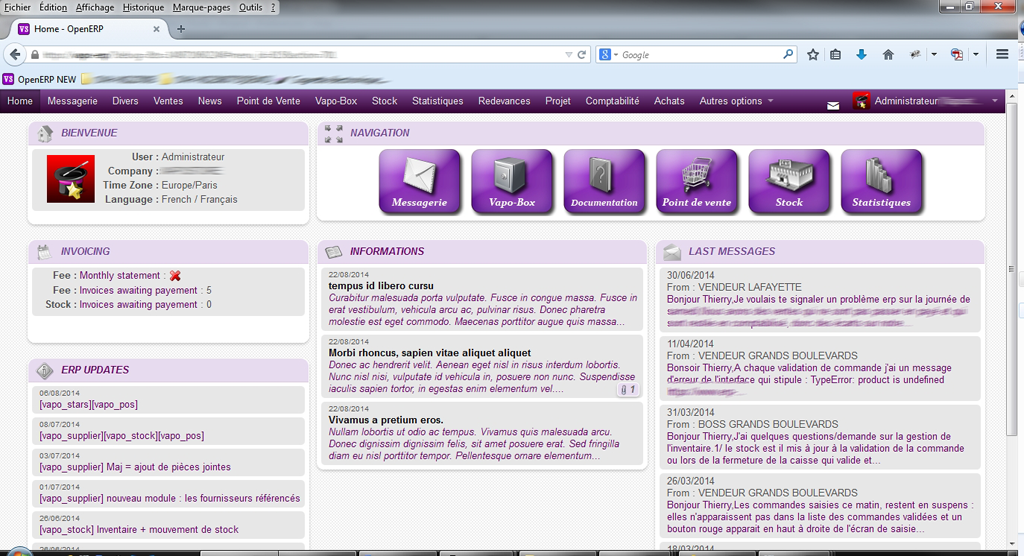The width and height of the screenshot is (1024, 556).
Task: Click the magician hat user picture in Bienvenue
Action: coord(71,178)
